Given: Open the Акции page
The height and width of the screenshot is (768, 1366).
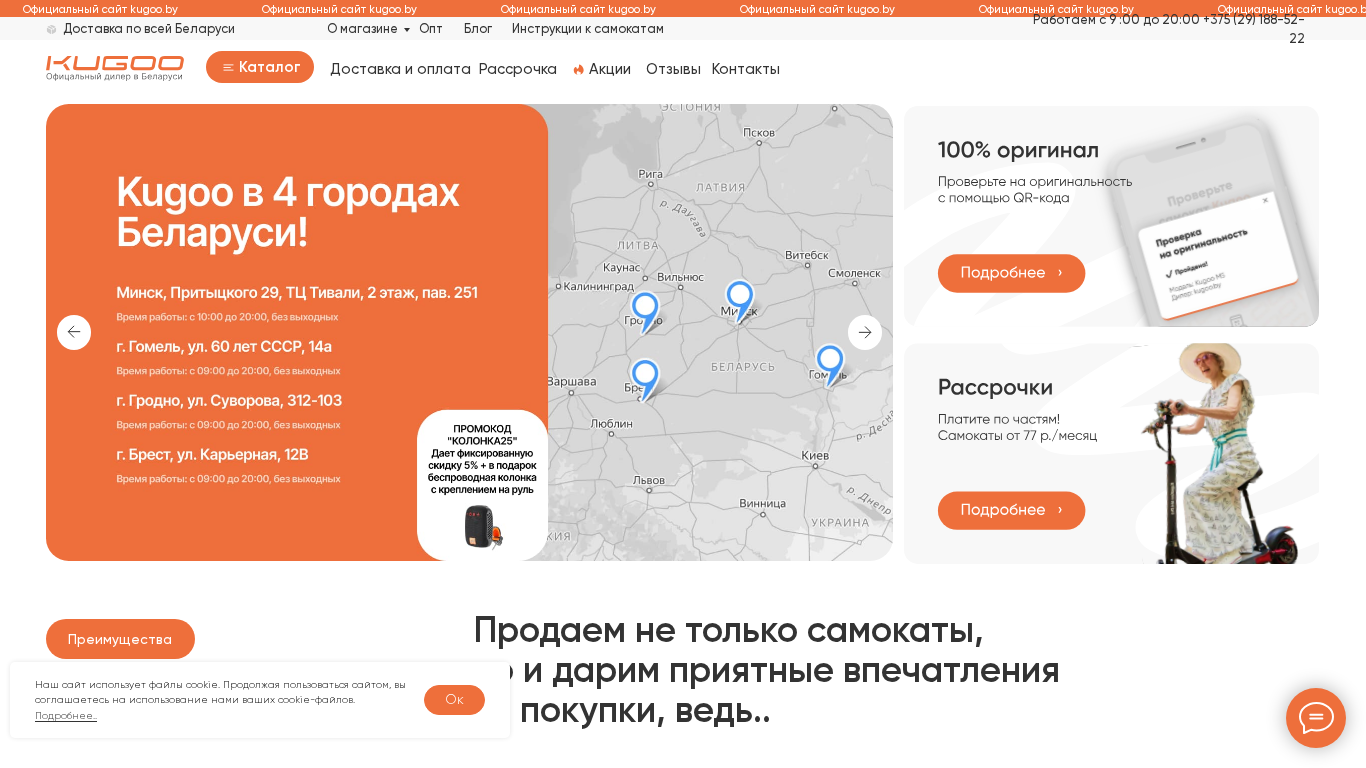Looking at the screenshot, I should coord(602,69).
